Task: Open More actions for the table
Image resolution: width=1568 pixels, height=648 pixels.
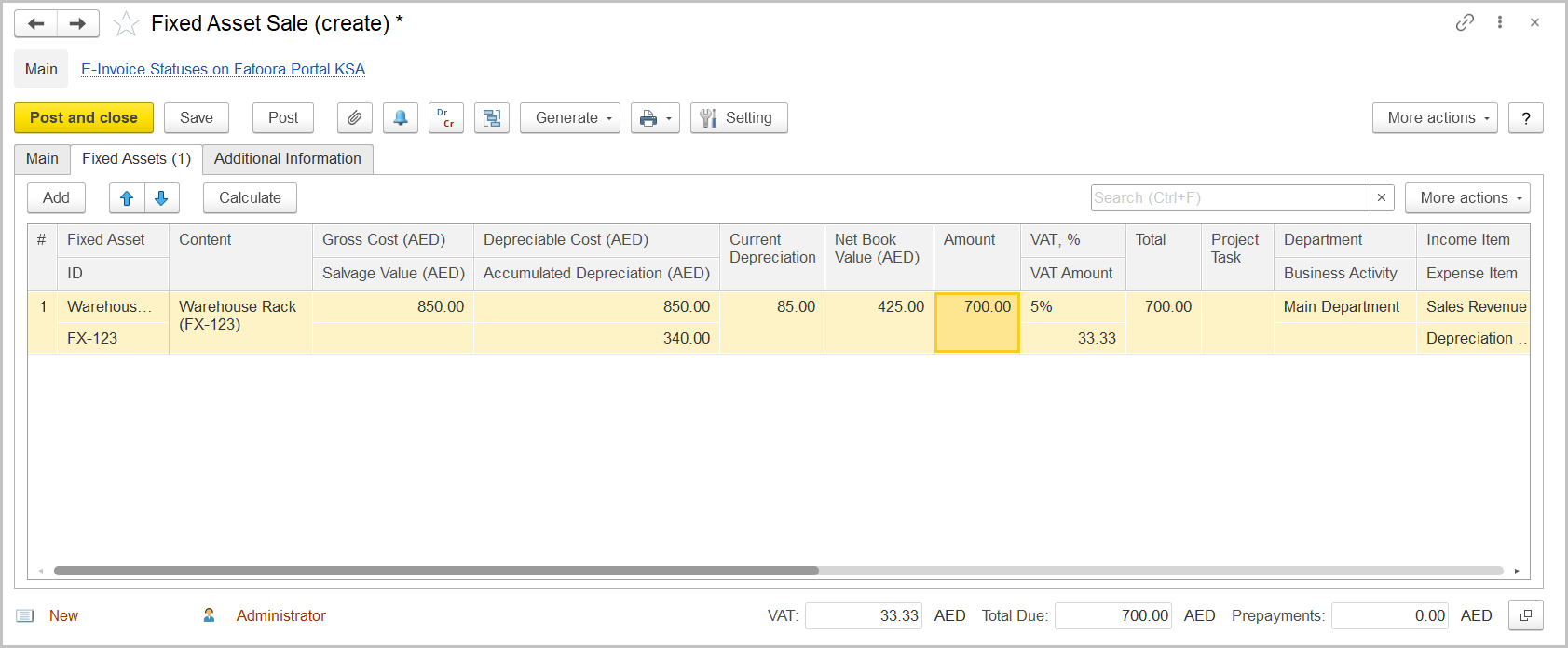Action: pyautogui.click(x=1467, y=198)
